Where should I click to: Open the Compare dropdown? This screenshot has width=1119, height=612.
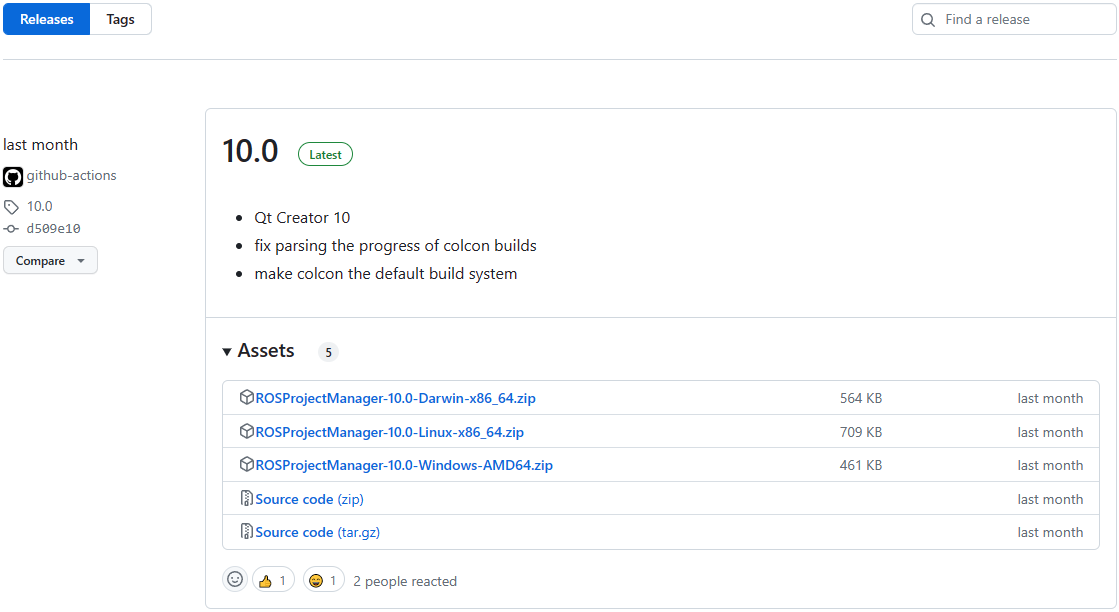coord(50,260)
